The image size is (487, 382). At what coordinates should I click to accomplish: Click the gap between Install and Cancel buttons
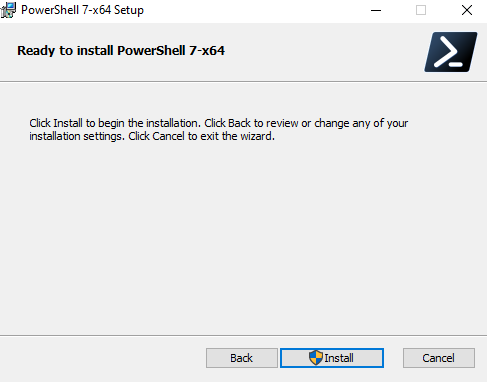(393, 358)
